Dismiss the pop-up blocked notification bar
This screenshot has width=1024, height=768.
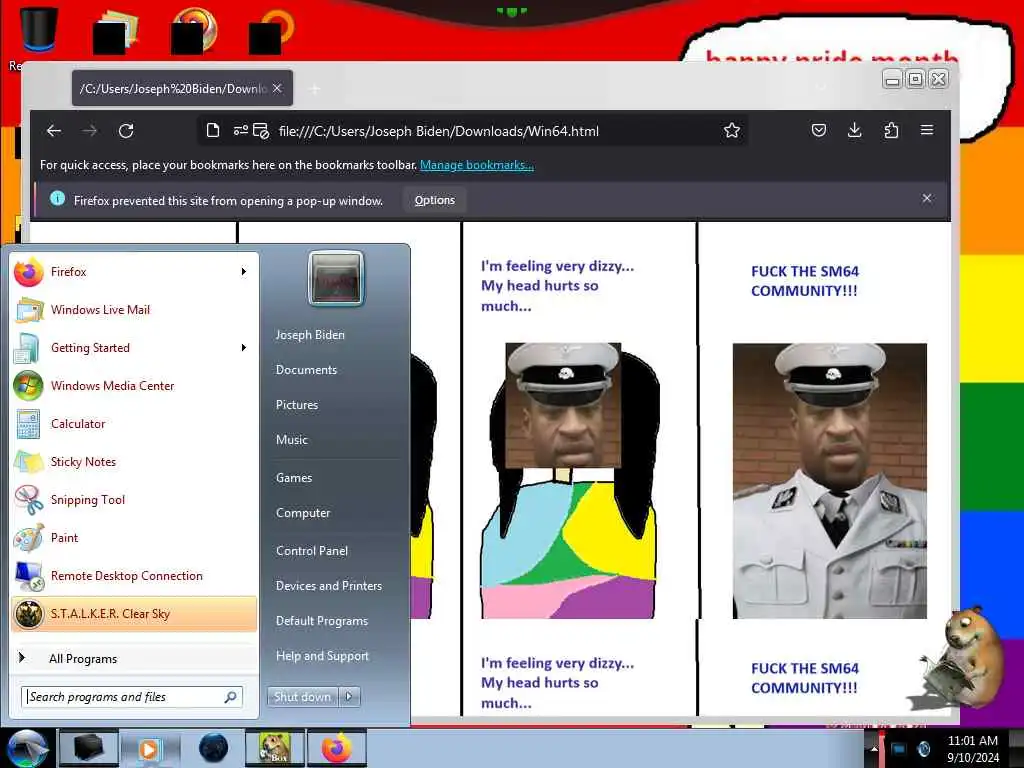(x=927, y=198)
